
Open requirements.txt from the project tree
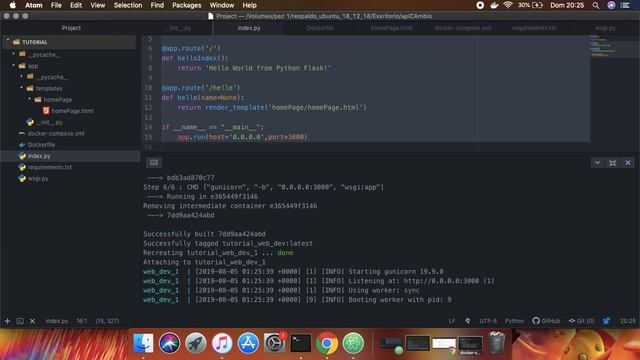tap(50, 167)
